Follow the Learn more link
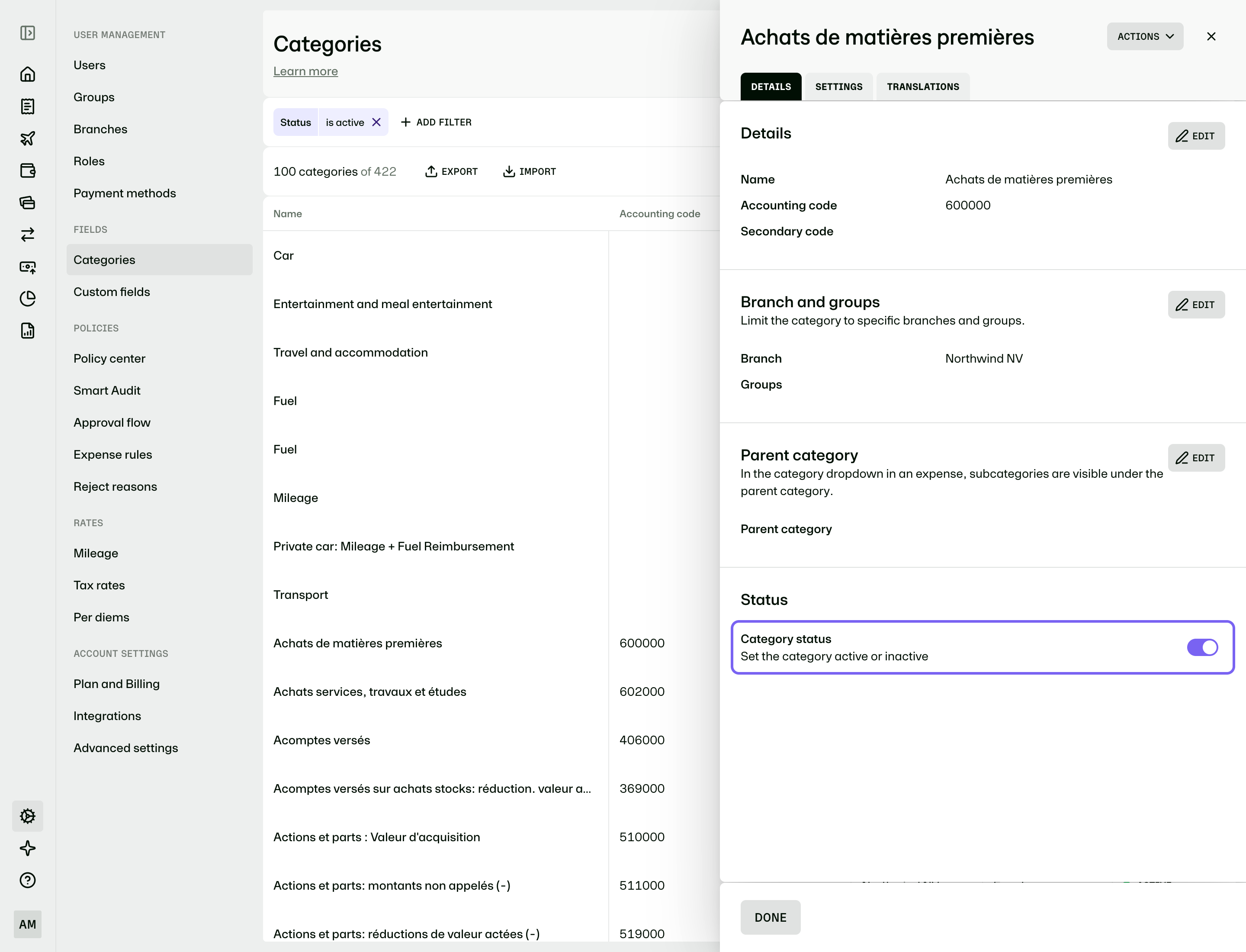Screen dimensions: 1246x952 pos(305,71)
